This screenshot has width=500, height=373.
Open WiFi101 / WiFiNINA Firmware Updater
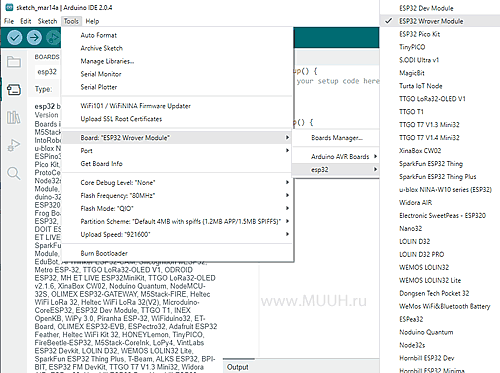pos(177,106)
